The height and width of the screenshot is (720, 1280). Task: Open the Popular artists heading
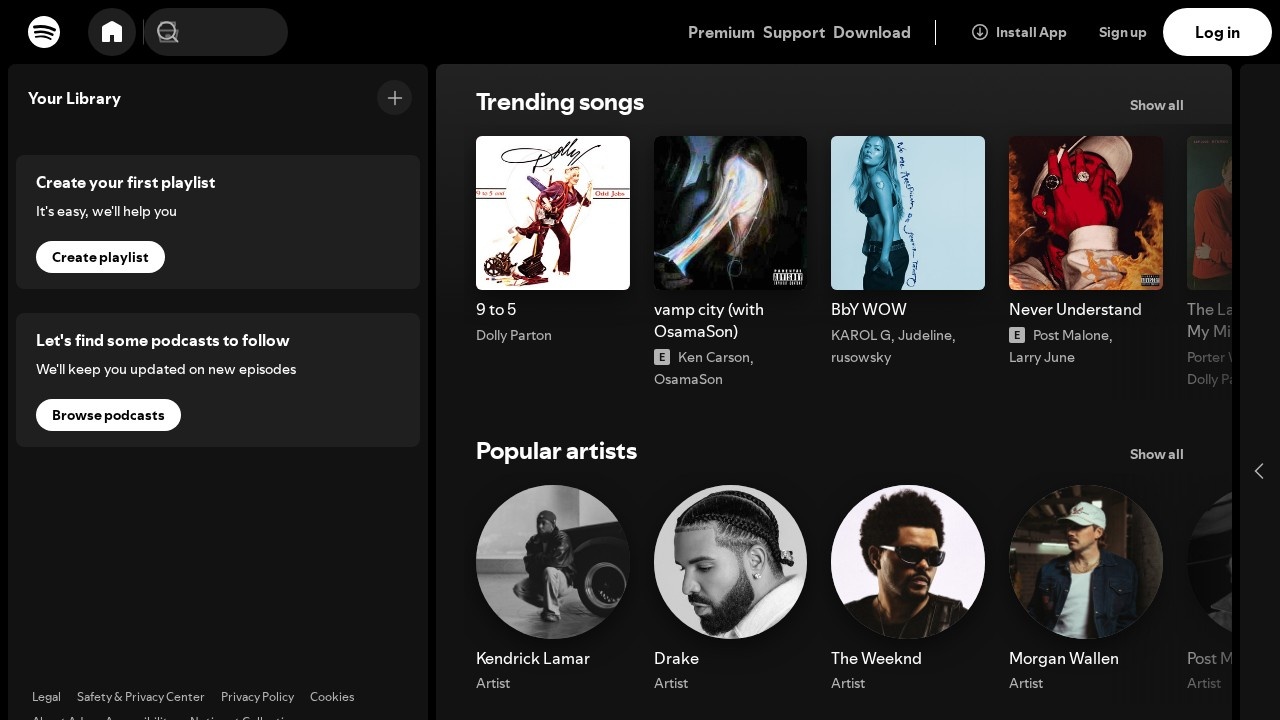556,451
